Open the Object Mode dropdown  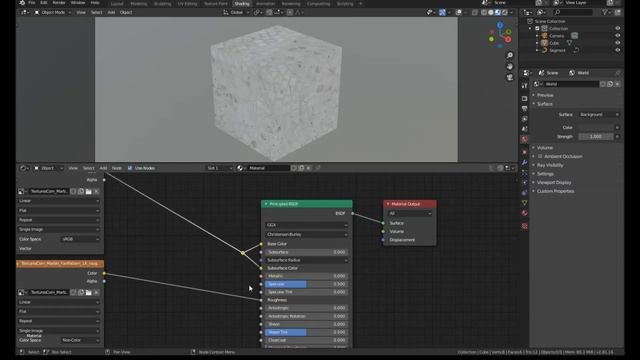(53, 12)
